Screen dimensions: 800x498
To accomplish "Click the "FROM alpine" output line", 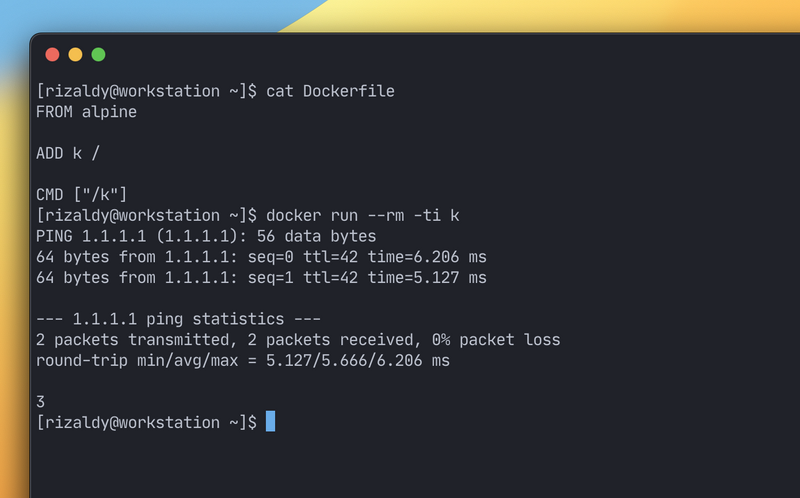I will coord(86,112).
